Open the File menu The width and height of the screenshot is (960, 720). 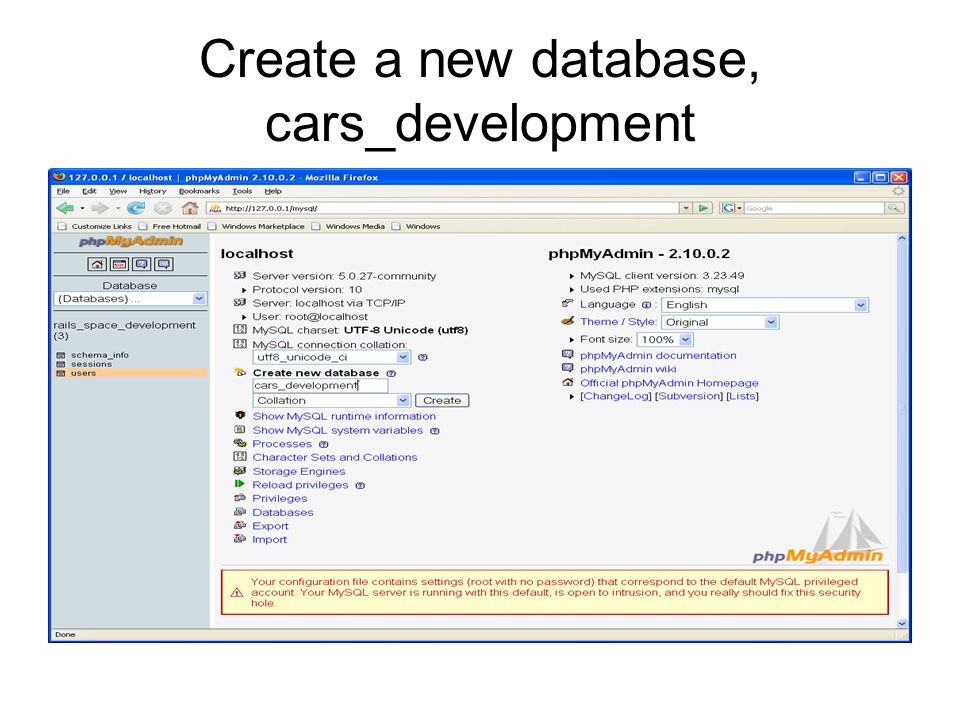tap(63, 191)
